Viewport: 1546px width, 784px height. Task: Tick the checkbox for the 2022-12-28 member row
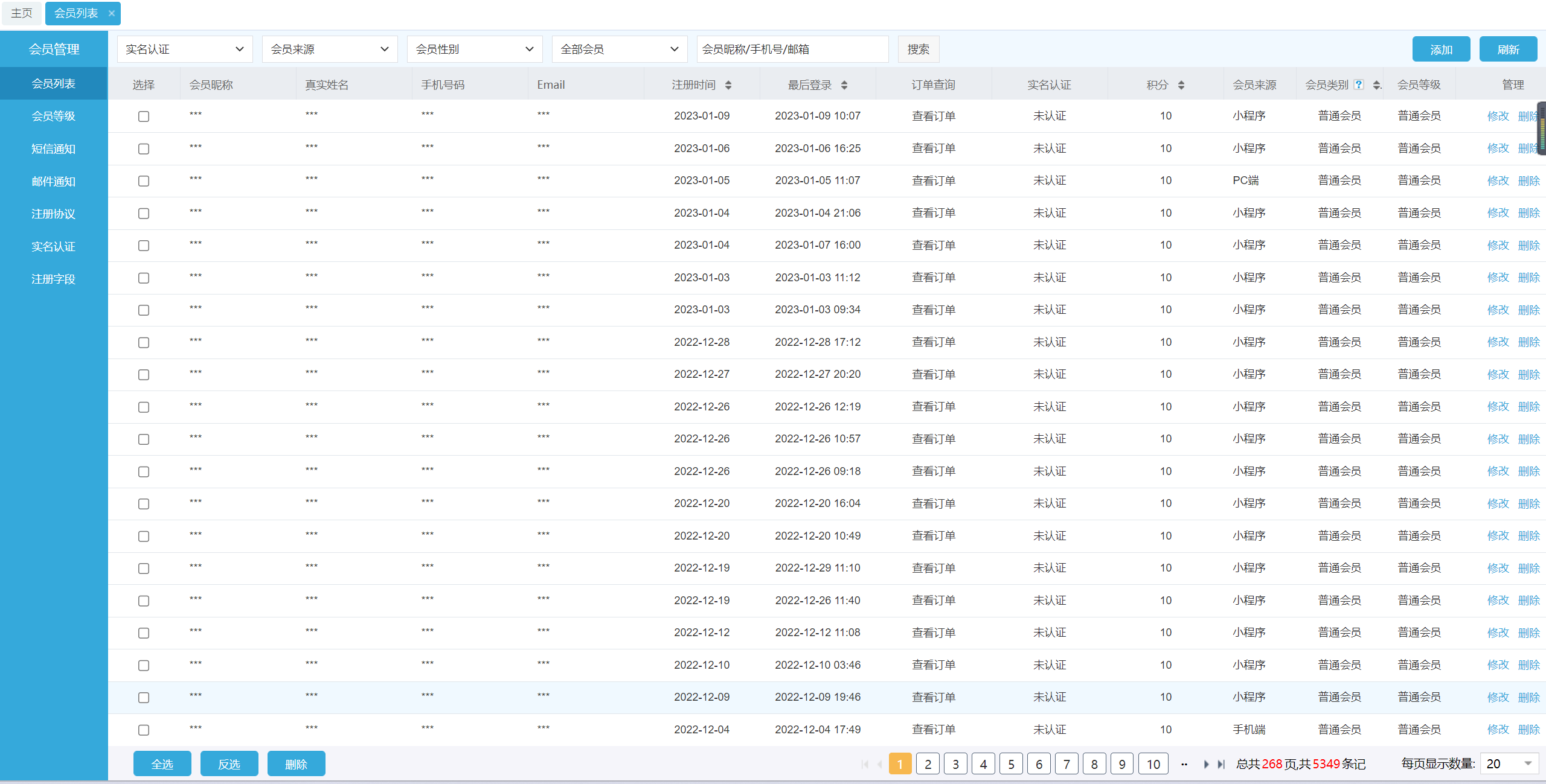click(144, 342)
